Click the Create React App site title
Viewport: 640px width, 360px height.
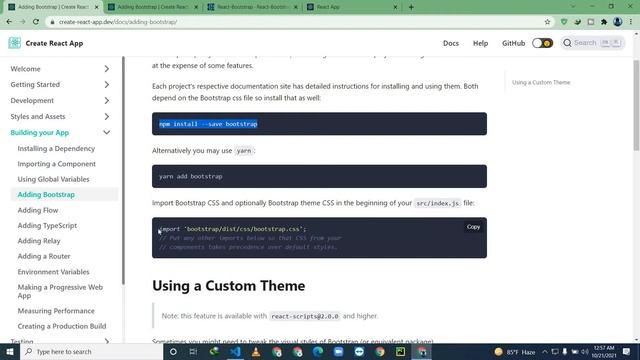tap(54, 43)
